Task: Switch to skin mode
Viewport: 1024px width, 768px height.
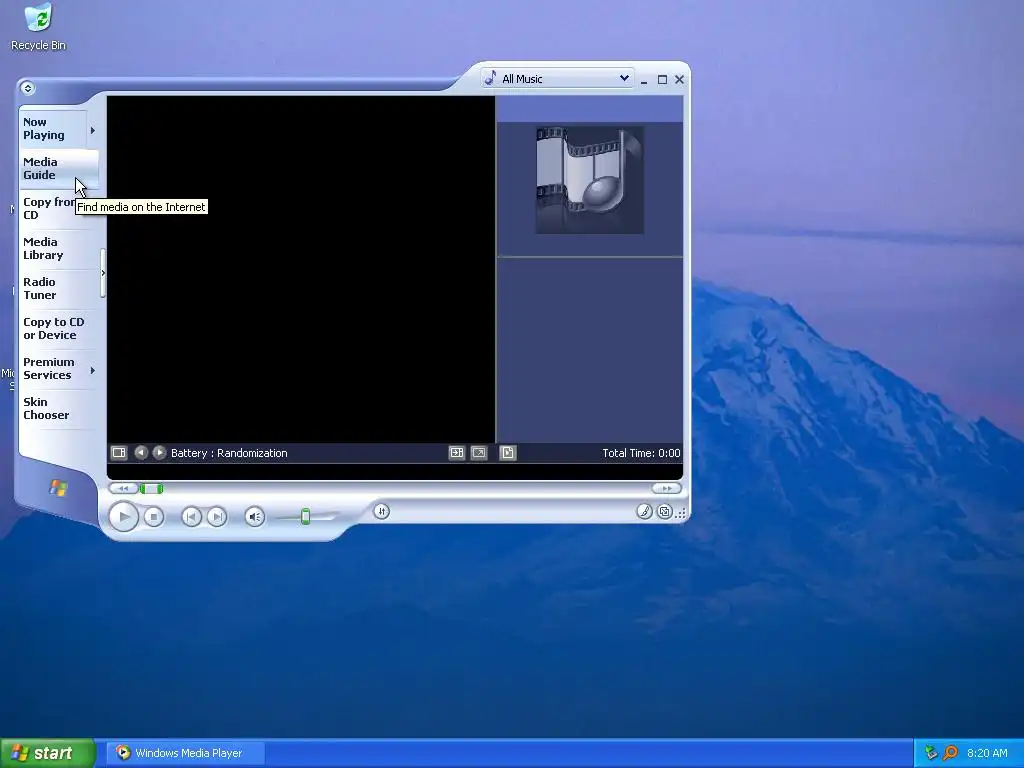Action: coord(664,511)
